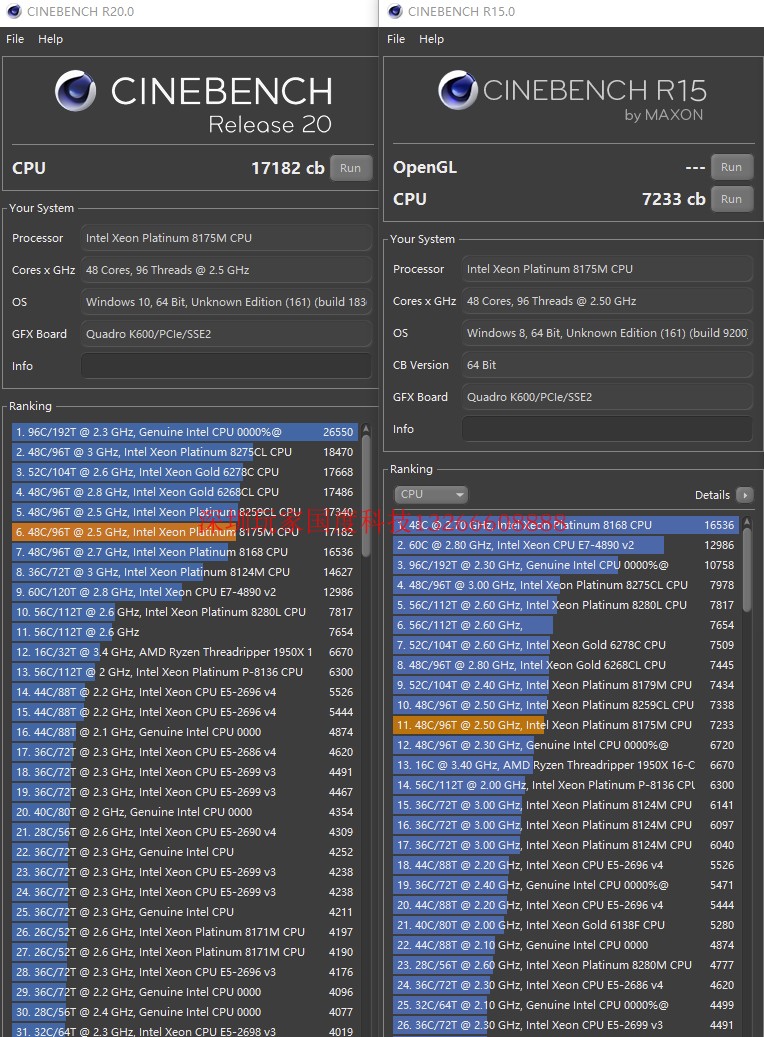Screen dimensions: 764x1037
Task: Select R15 rank 4 Xeon Platinum 8275CL
Action: pyautogui.click(x=566, y=585)
